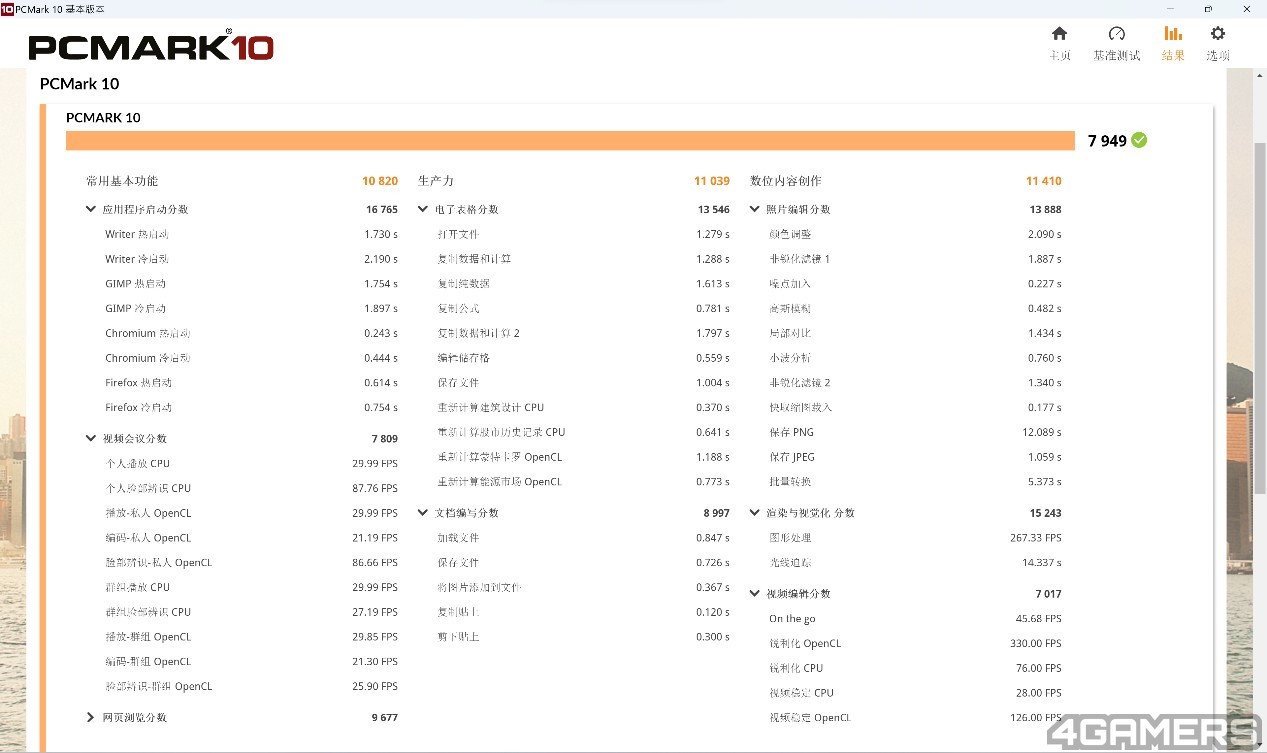Select the 锐利化 CPU row

tap(915, 668)
